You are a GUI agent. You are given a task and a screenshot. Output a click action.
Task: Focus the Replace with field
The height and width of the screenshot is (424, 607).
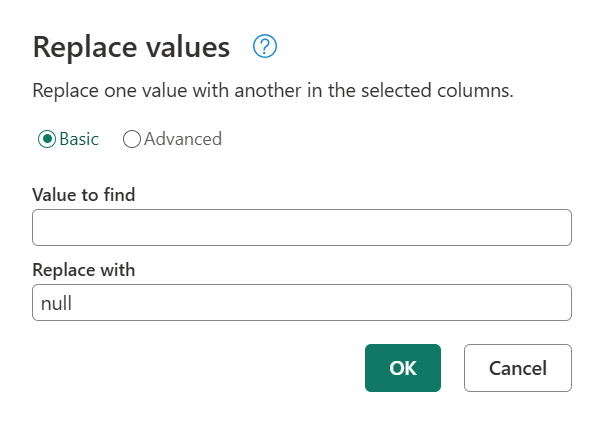coord(301,302)
